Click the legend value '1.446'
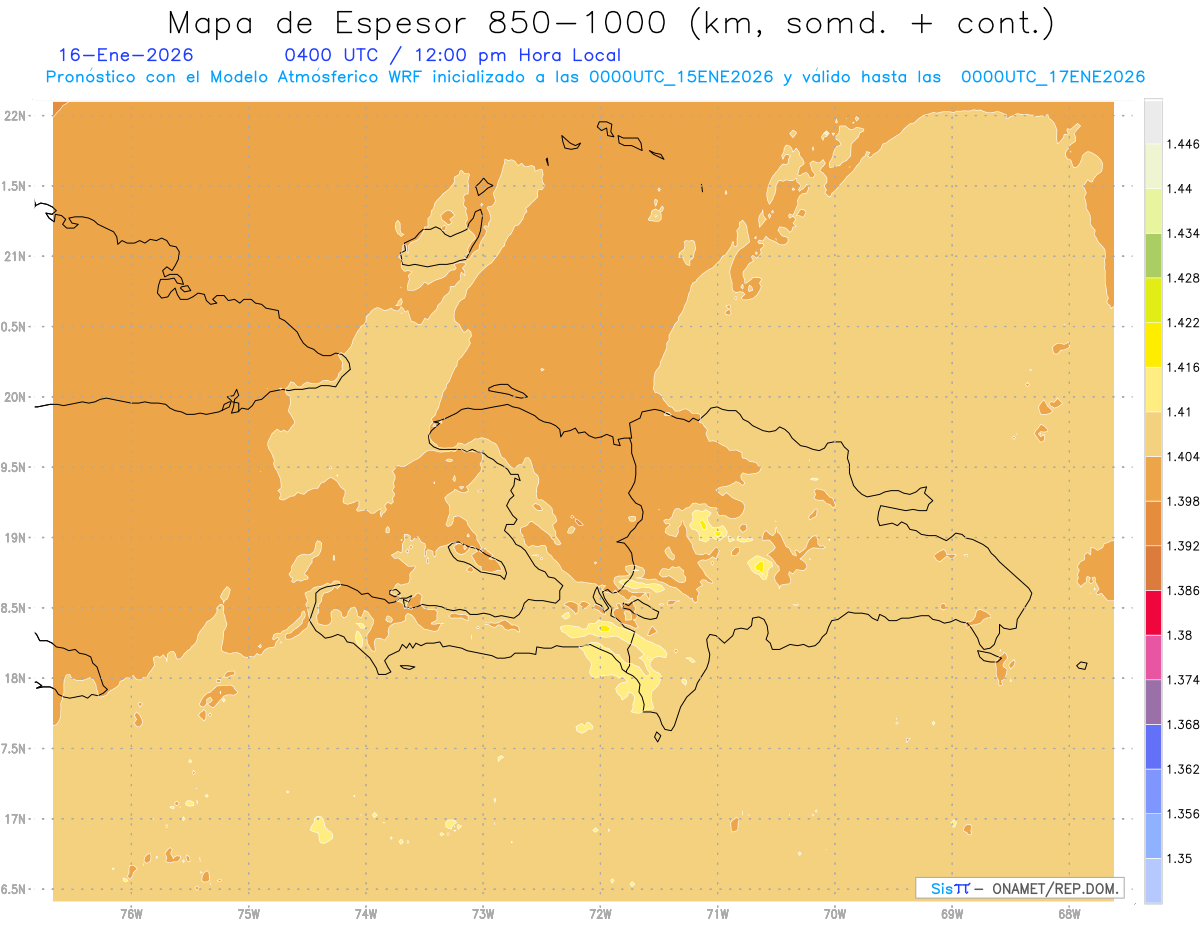 click(x=1183, y=144)
